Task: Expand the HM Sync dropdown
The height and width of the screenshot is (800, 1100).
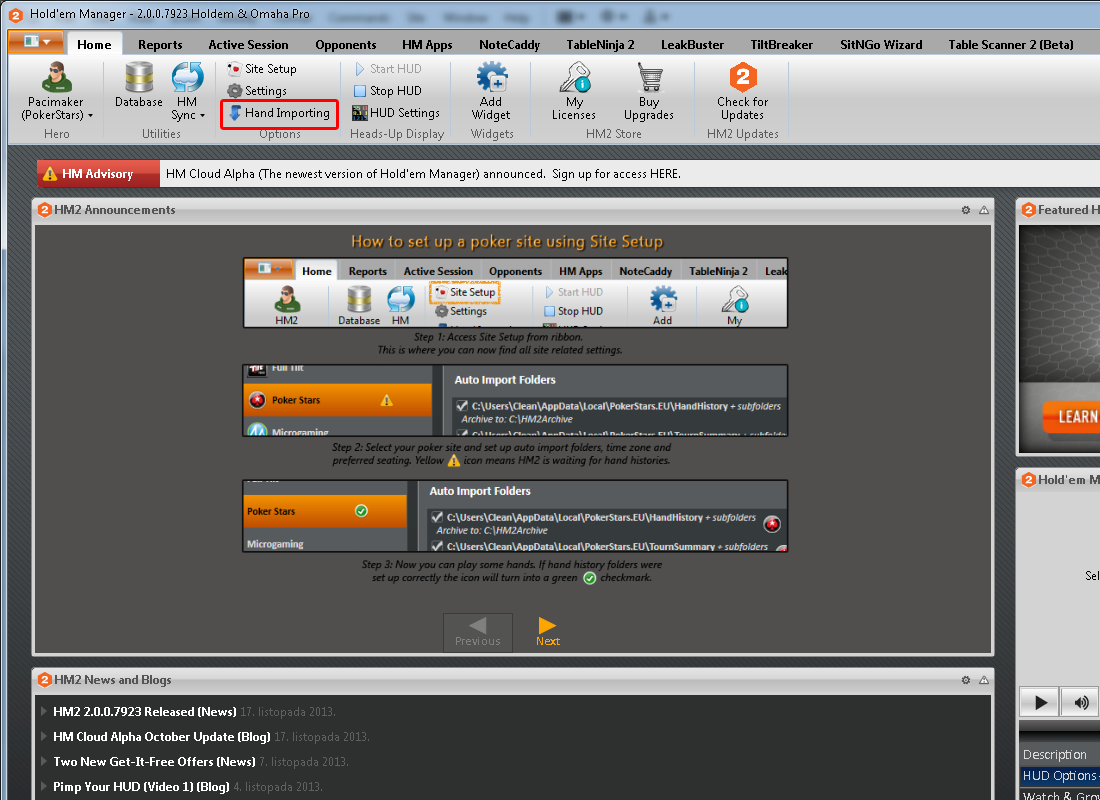Action: (187, 115)
